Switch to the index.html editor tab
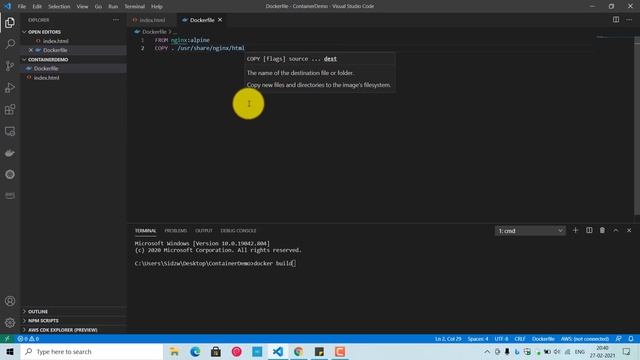Image resolution: width=640 pixels, height=360 pixels. tap(152, 20)
